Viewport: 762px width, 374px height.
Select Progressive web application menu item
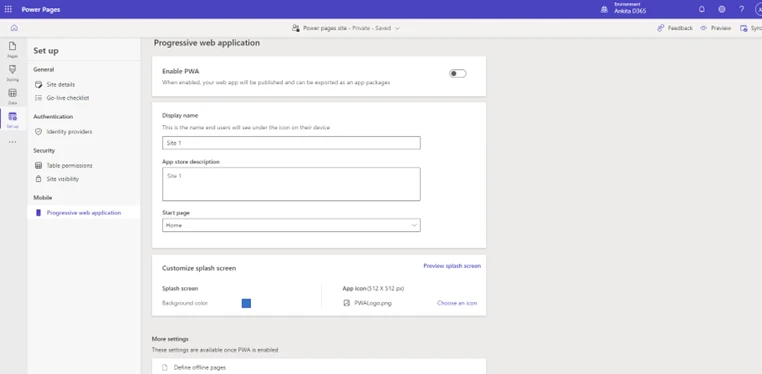point(84,213)
